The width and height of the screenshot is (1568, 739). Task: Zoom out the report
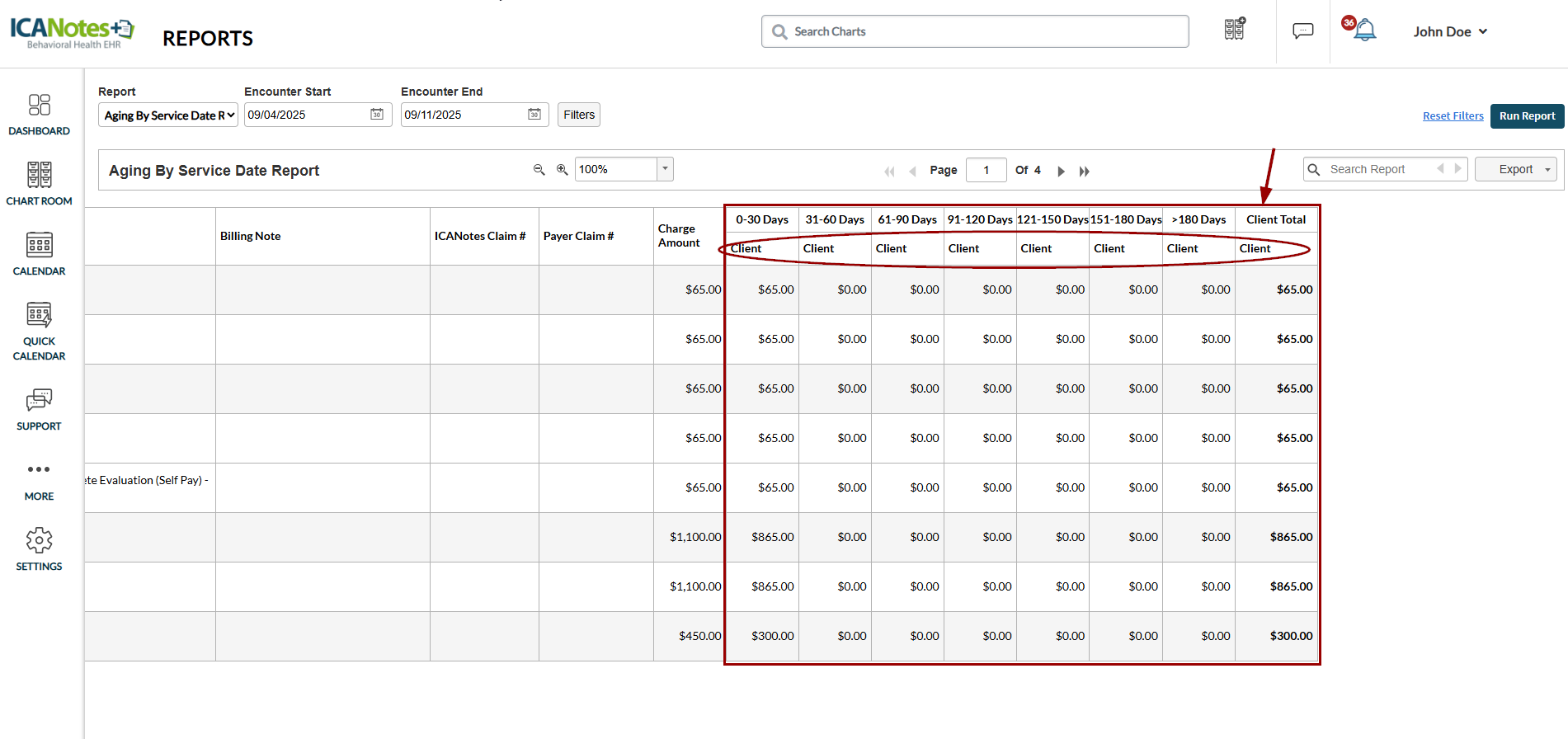point(539,169)
